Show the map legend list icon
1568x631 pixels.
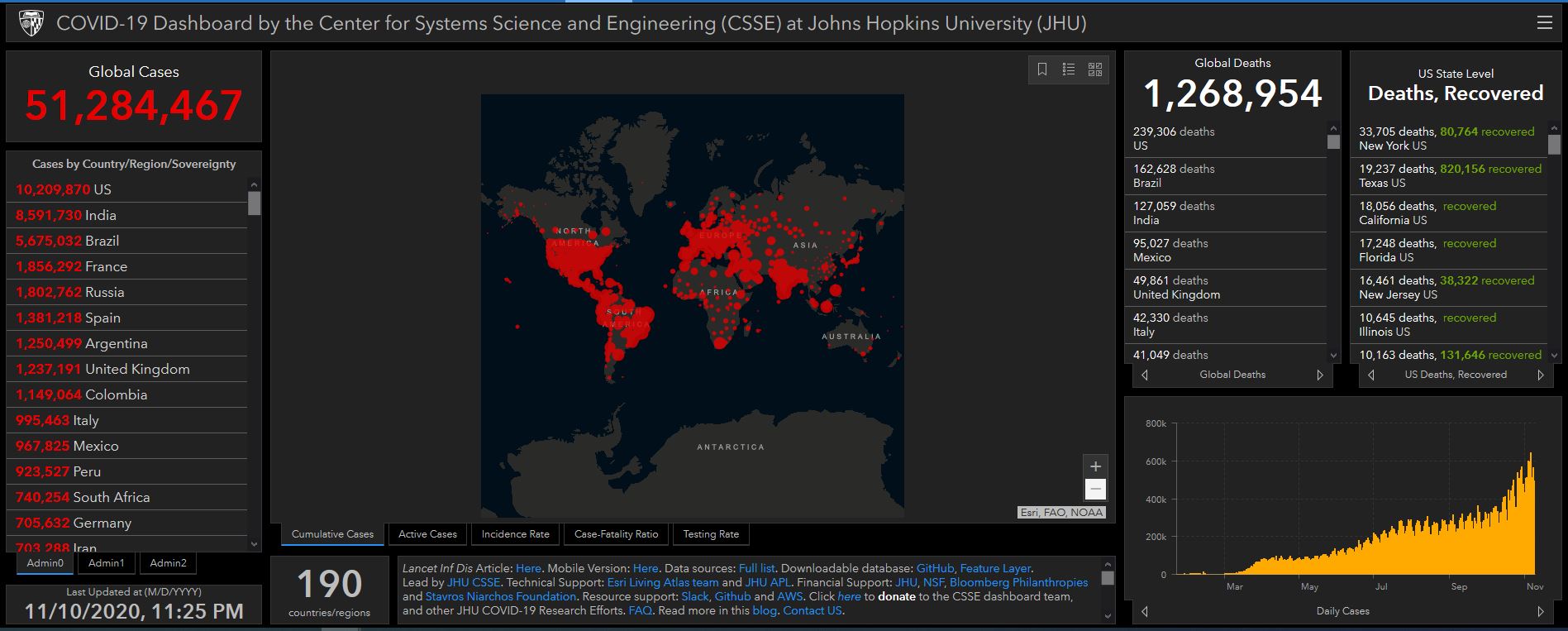(x=1069, y=69)
